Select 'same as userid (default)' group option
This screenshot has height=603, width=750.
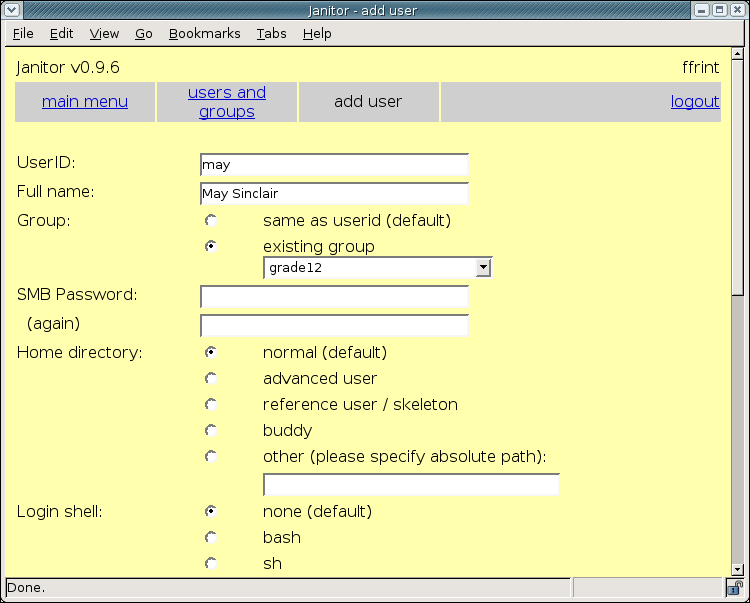point(211,220)
